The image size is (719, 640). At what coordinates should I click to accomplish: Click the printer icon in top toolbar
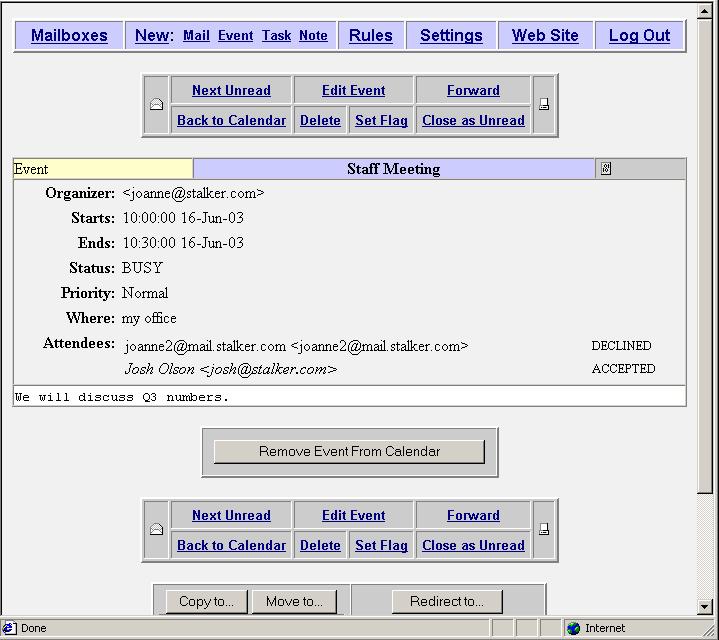[544, 105]
